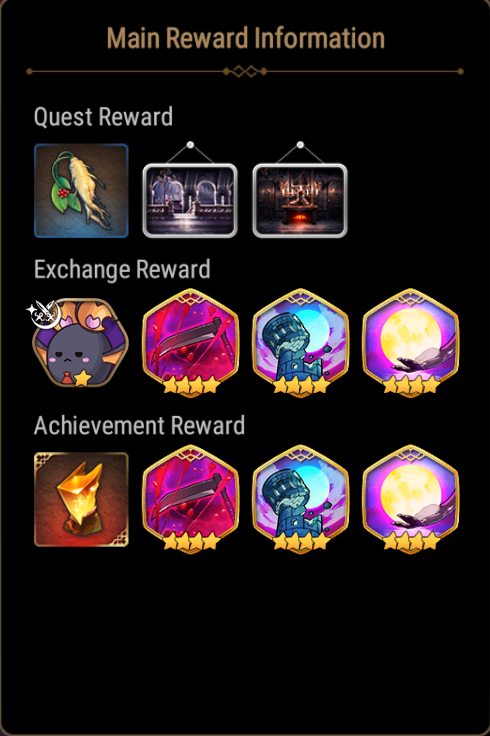
Task: Select the ginseng root quest reward
Action: [x=81, y=191]
